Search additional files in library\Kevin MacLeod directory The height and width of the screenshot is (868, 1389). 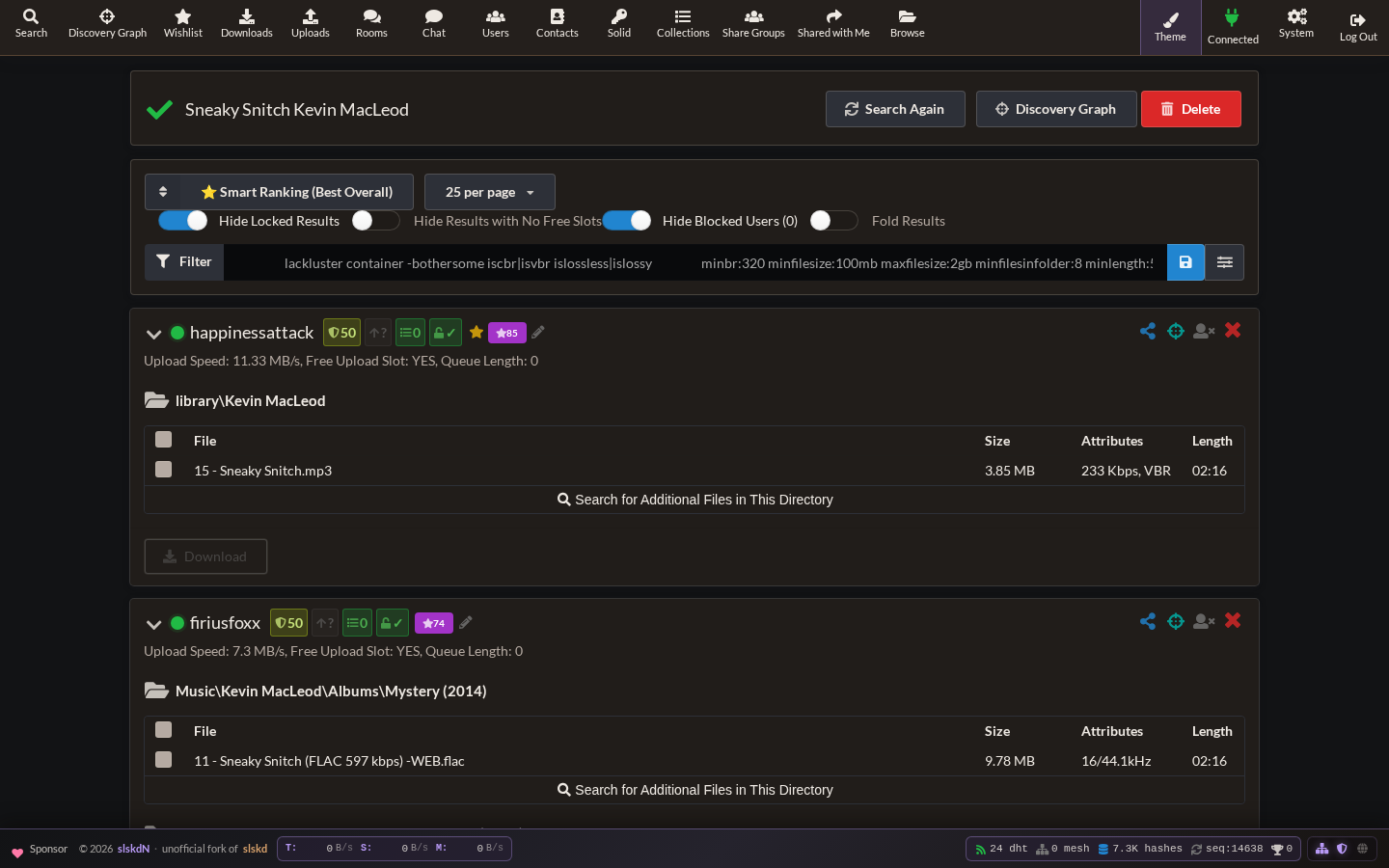click(694, 500)
